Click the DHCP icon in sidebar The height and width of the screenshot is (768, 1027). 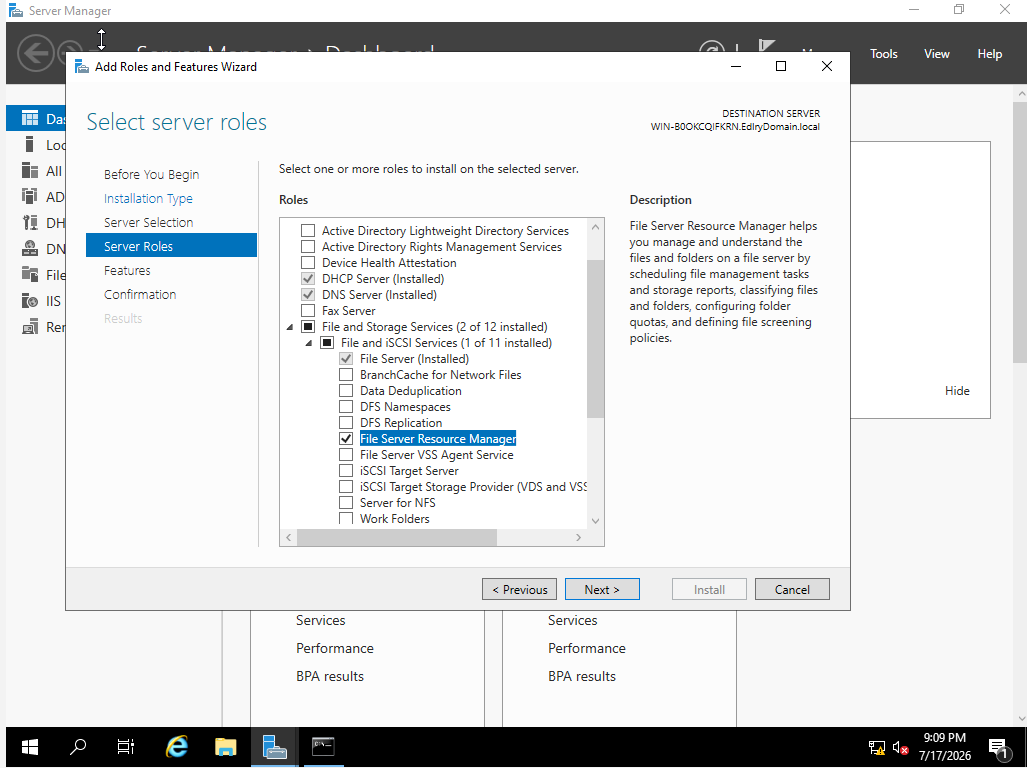29,223
